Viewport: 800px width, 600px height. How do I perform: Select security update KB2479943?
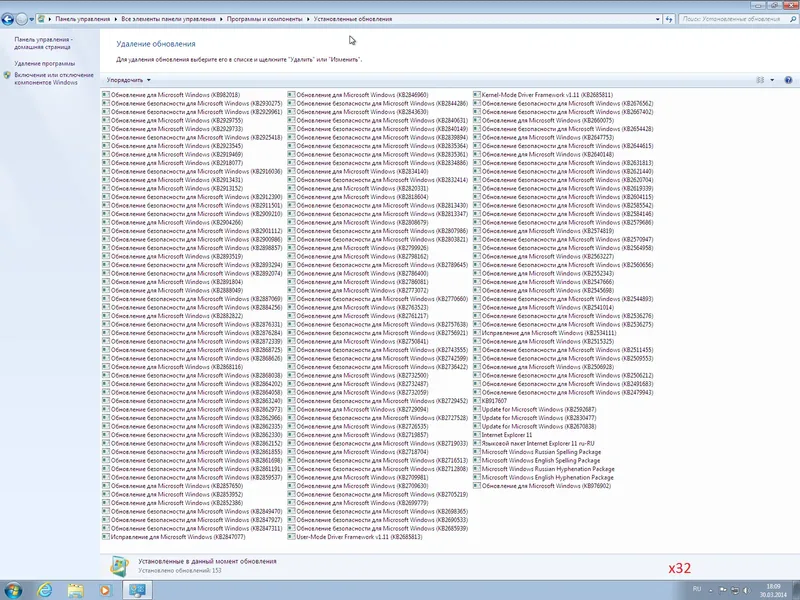(567, 392)
